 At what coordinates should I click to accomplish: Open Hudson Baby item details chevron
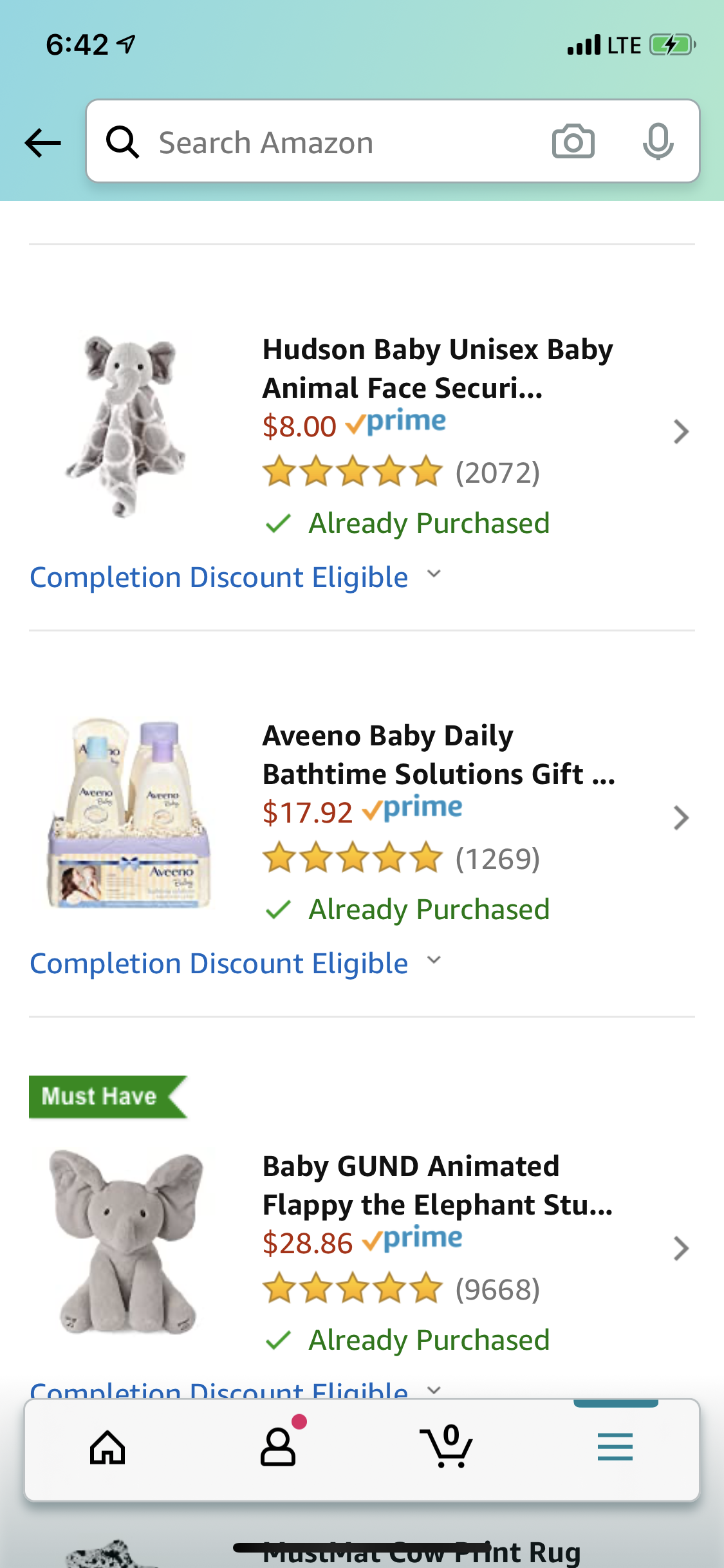coord(681,432)
